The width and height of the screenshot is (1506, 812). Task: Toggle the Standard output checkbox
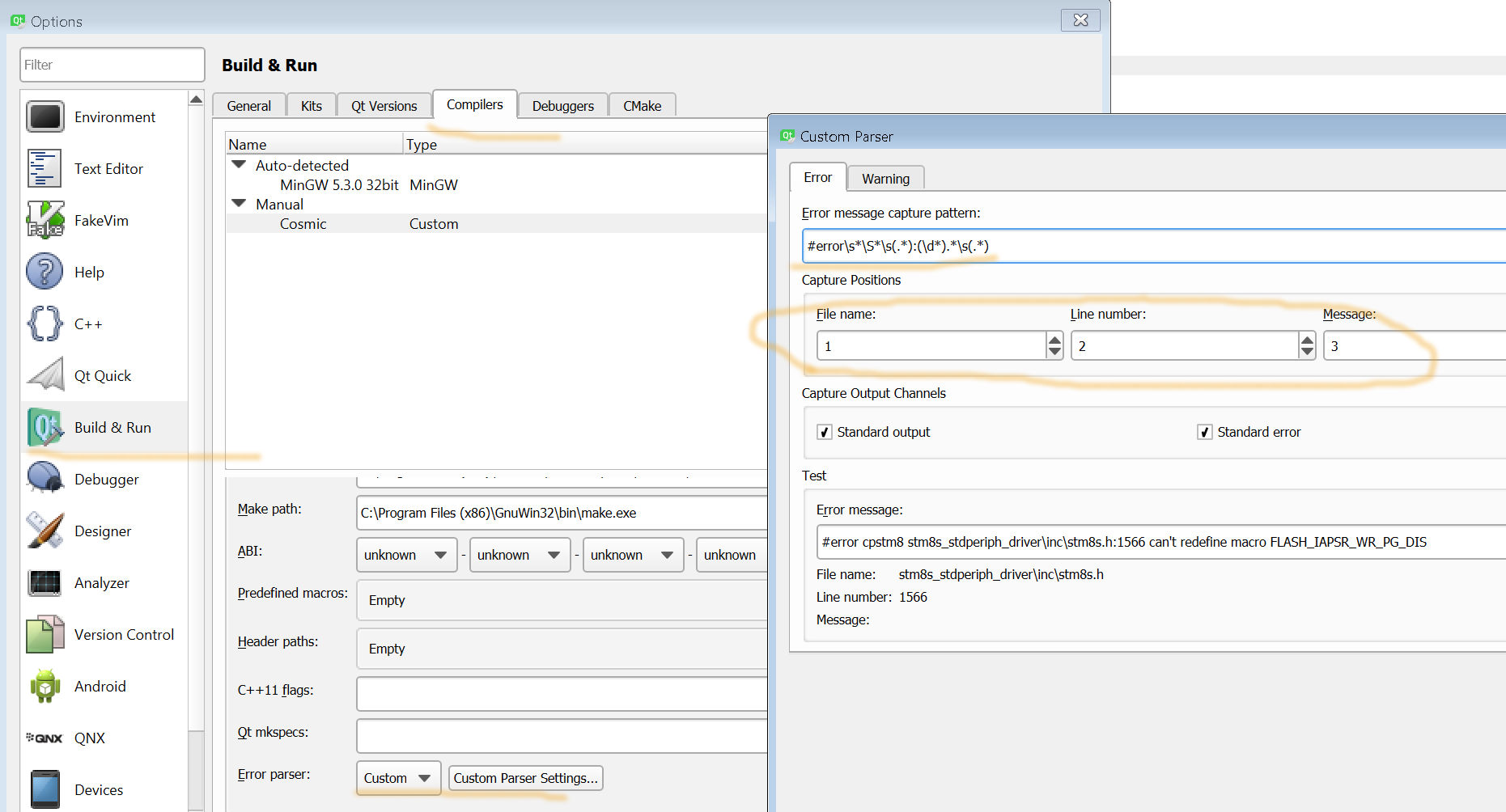(825, 432)
